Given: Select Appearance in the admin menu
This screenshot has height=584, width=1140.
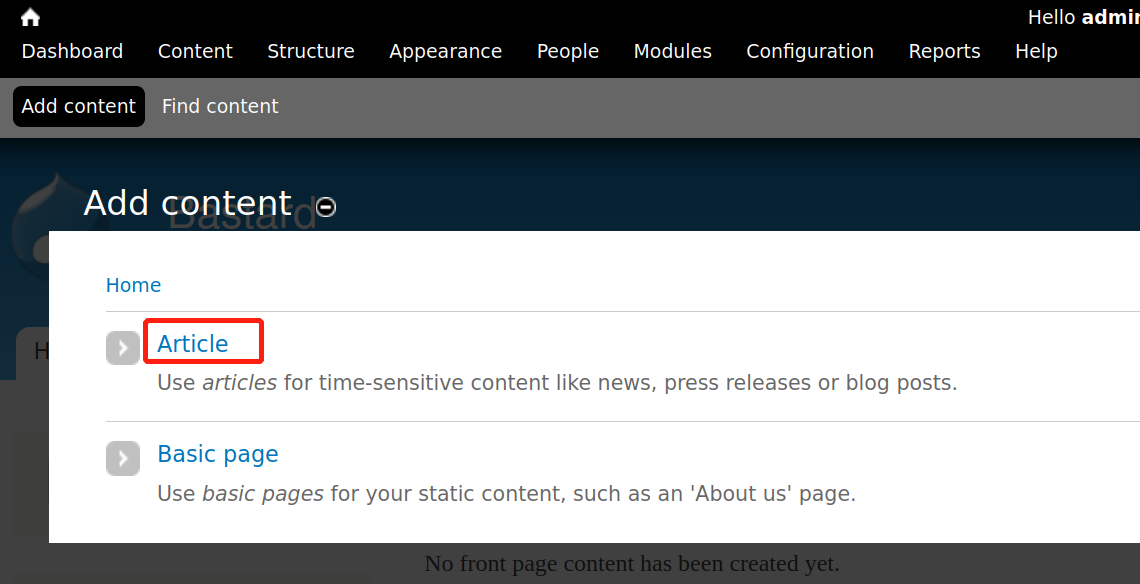Looking at the screenshot, I should (x=446, y=51).
